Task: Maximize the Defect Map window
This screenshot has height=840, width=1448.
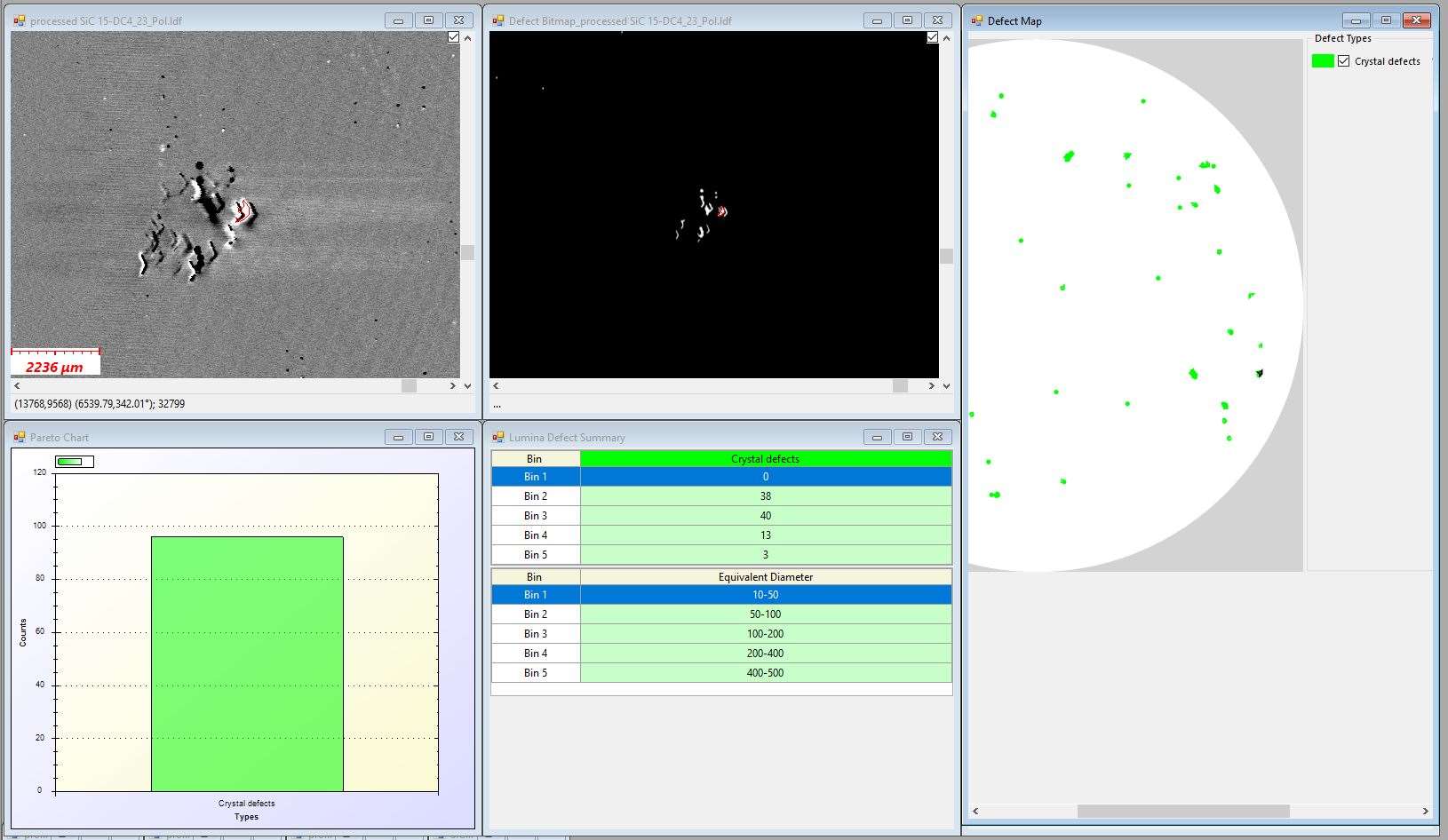Action: pyautogui.click(x=1386, y=20)
